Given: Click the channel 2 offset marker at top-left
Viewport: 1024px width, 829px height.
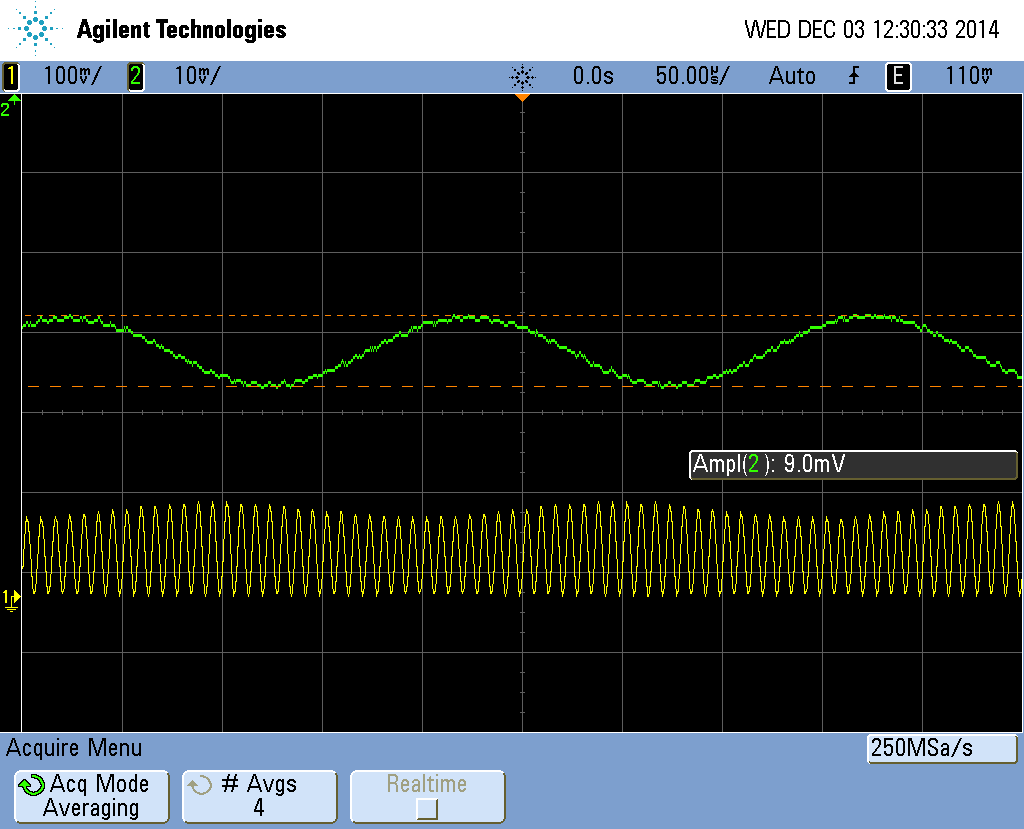Looking at the screenshot, I should click(x=10, y=108).
